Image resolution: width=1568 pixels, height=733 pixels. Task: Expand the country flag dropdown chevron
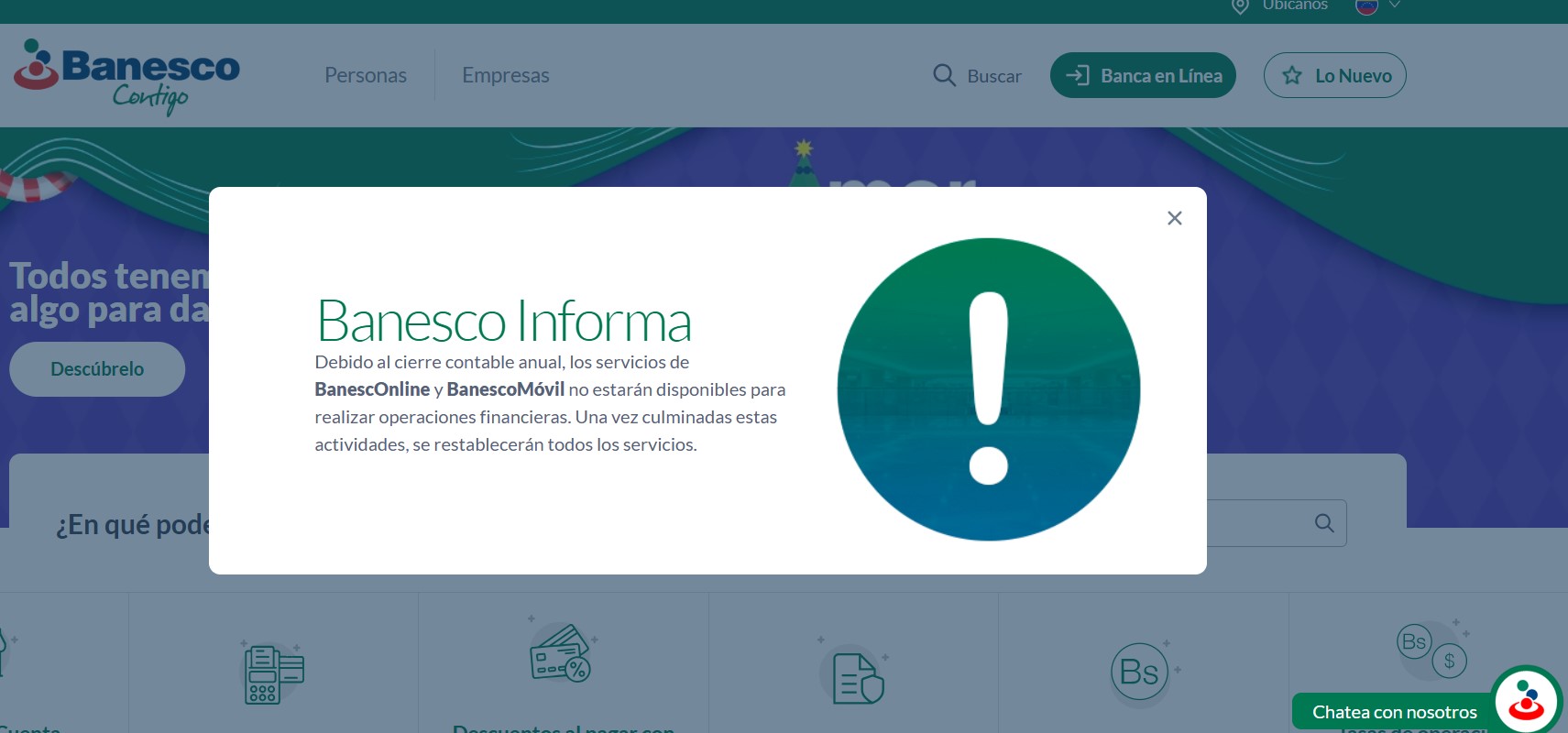[x=1395, y=5]
